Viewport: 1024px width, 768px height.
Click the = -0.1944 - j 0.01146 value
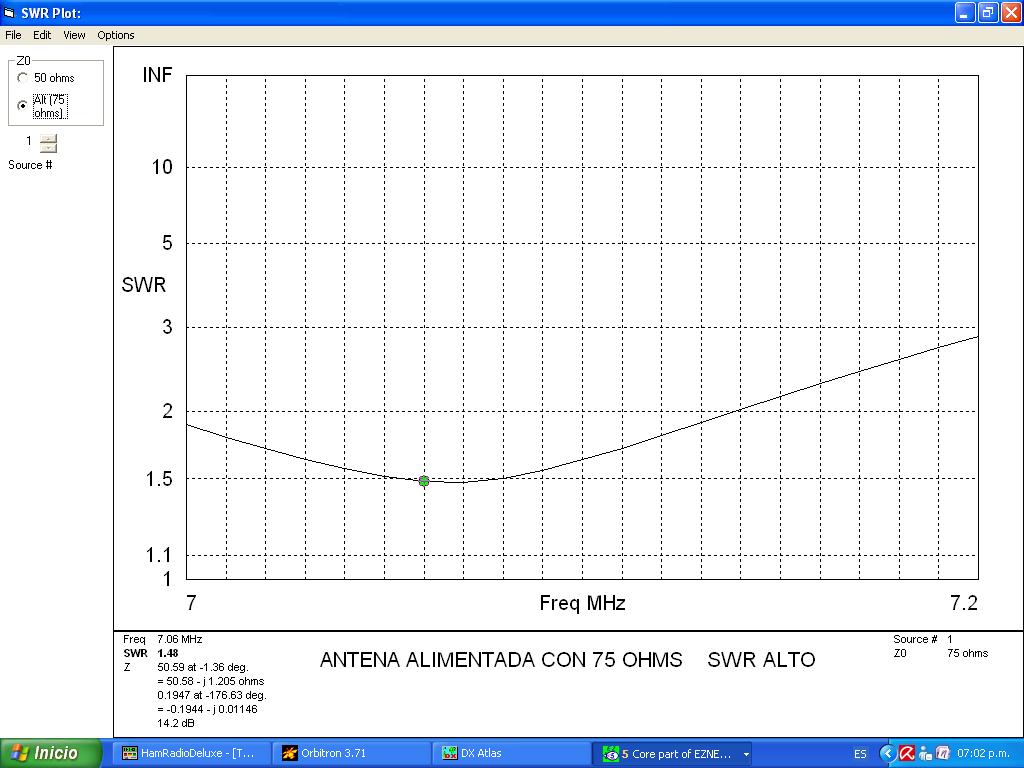click(207, 709)
